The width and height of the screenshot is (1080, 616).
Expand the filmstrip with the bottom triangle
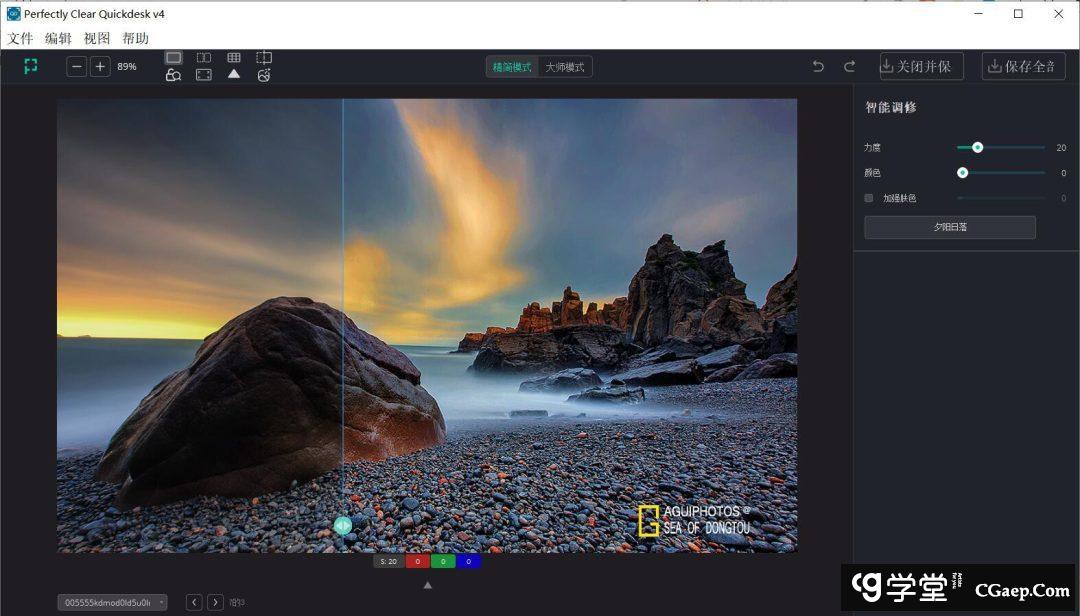428,585
